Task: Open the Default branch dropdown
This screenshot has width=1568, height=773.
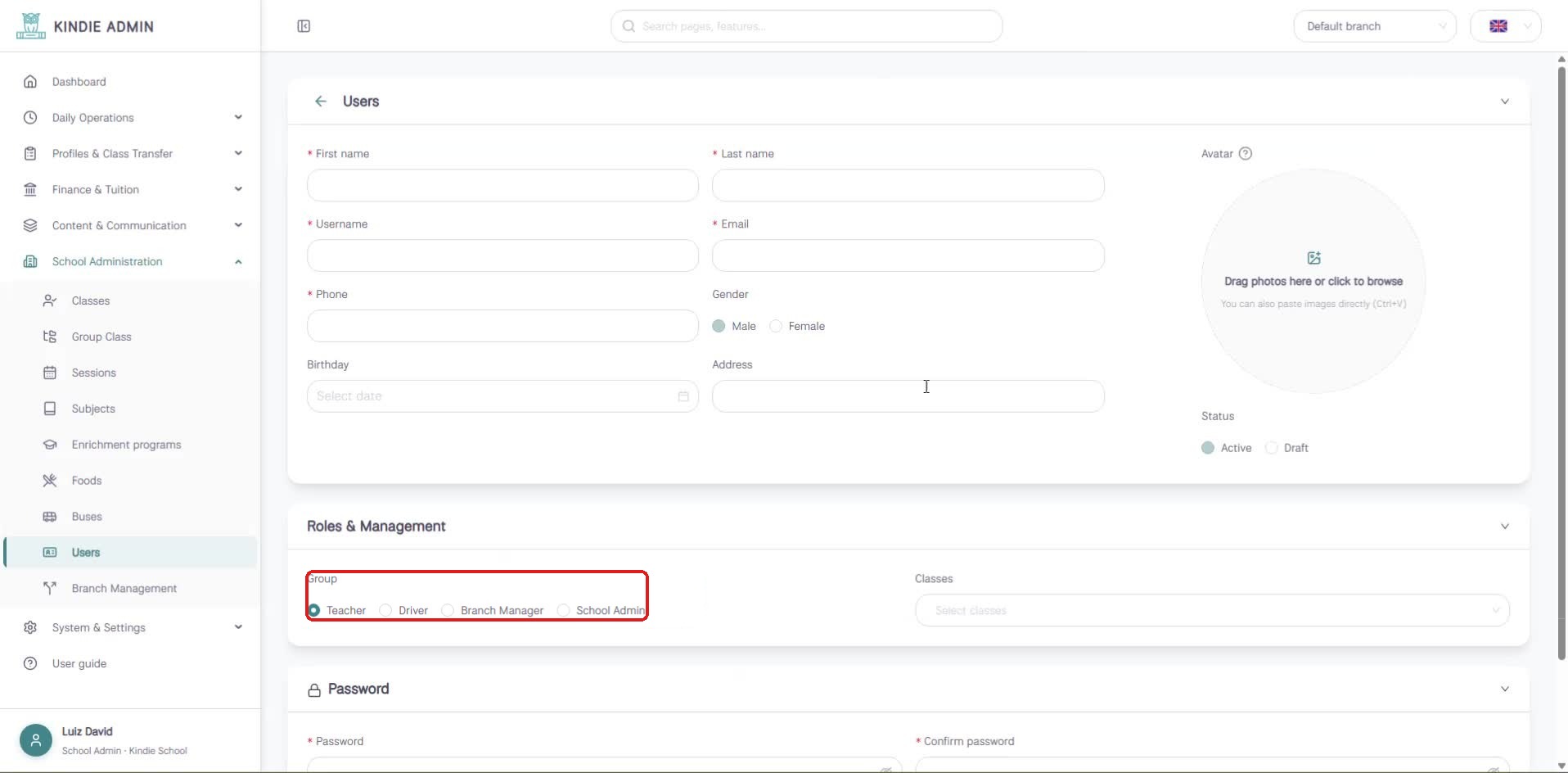Action: click(1375, 26)
